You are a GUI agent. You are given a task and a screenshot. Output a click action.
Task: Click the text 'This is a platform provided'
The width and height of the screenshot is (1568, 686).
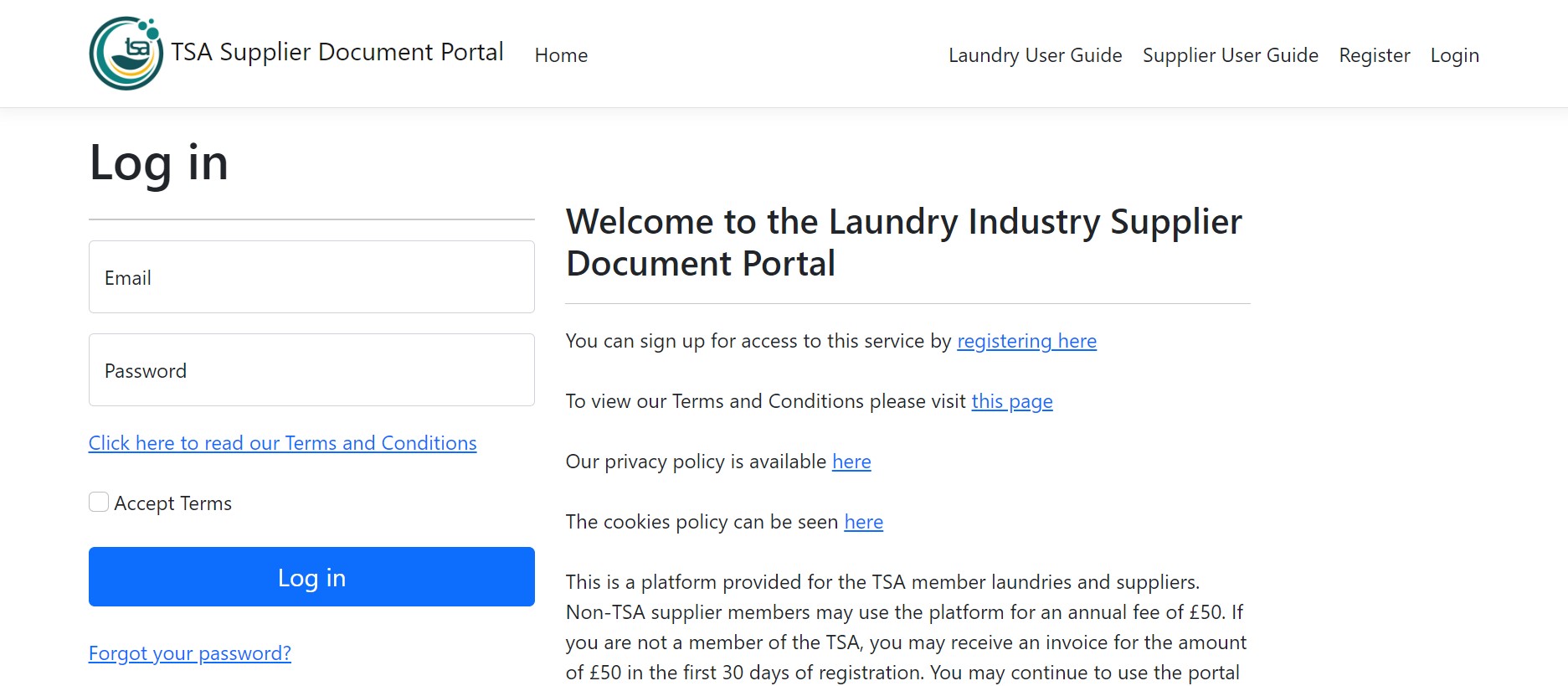point(684,582)
